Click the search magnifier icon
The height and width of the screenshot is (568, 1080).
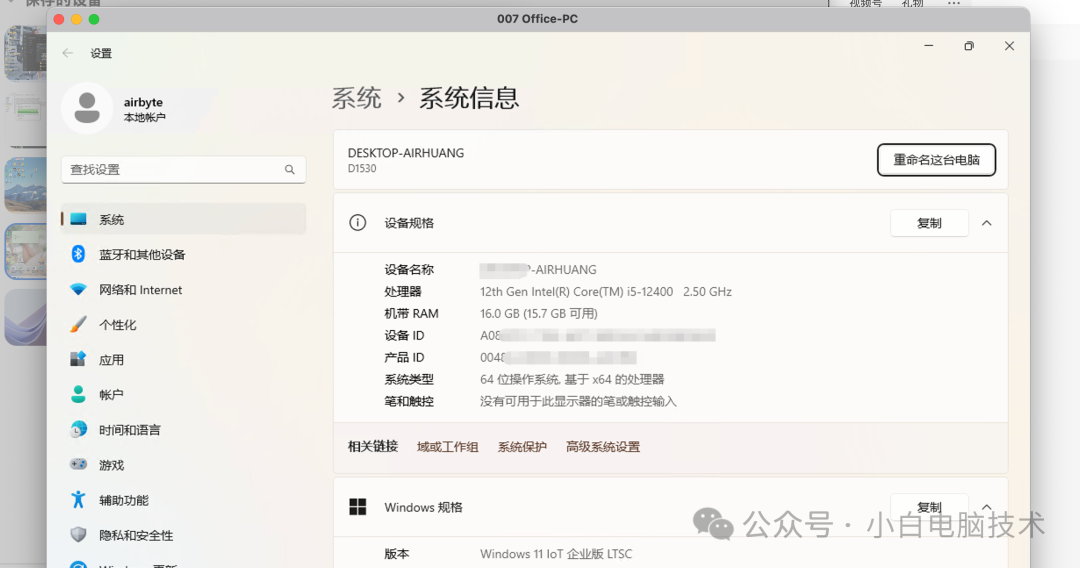(290, 169)
